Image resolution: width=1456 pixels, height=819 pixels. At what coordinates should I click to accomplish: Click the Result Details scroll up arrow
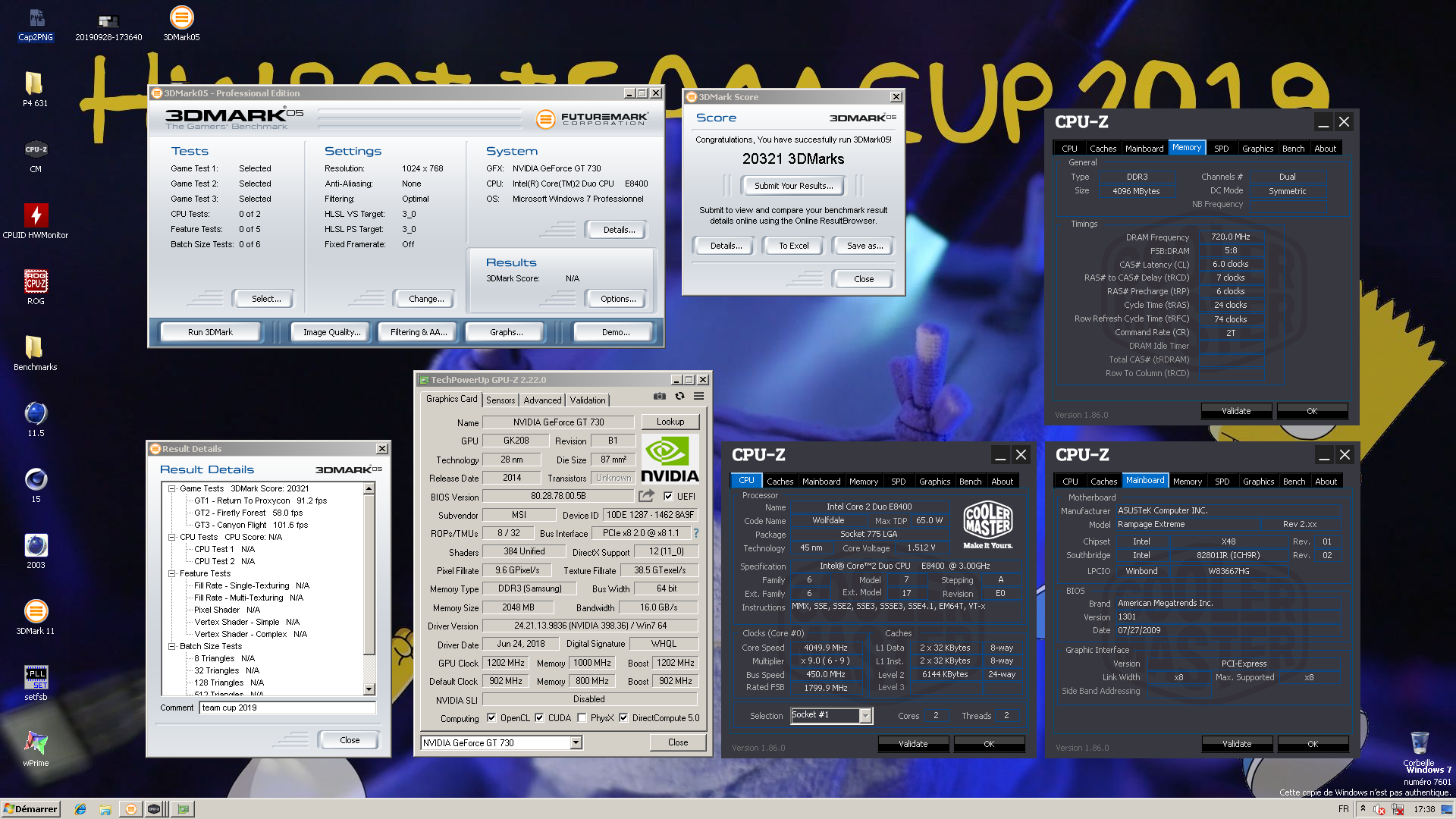[369, 489]
